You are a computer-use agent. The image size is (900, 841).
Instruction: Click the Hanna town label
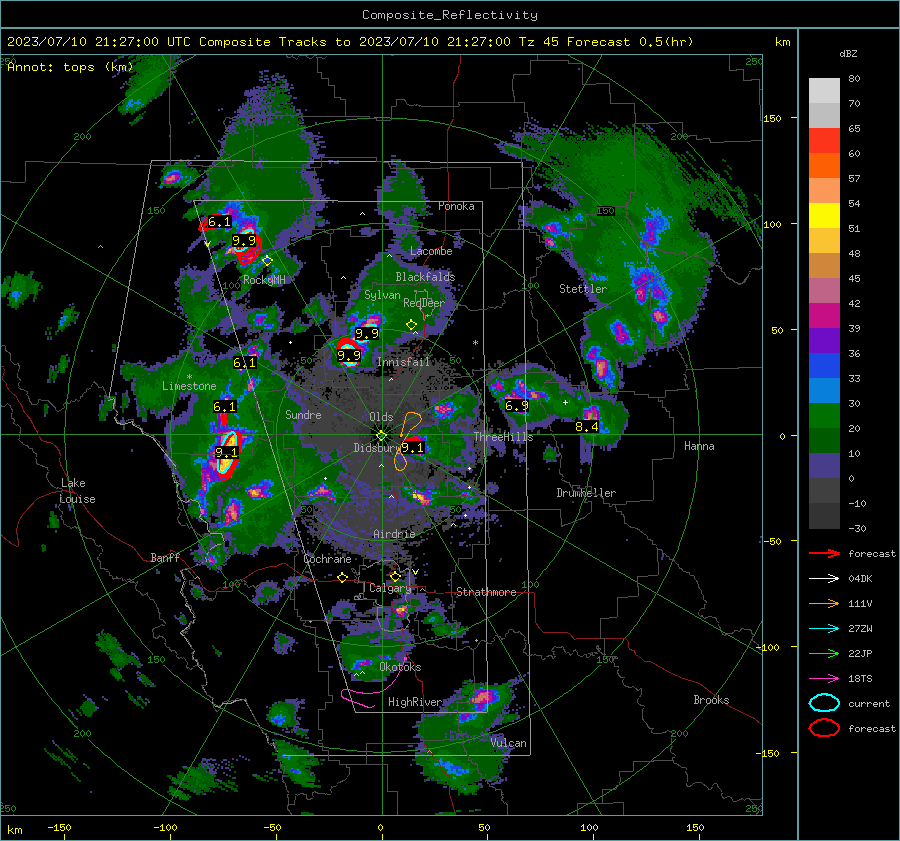point(699,446)
